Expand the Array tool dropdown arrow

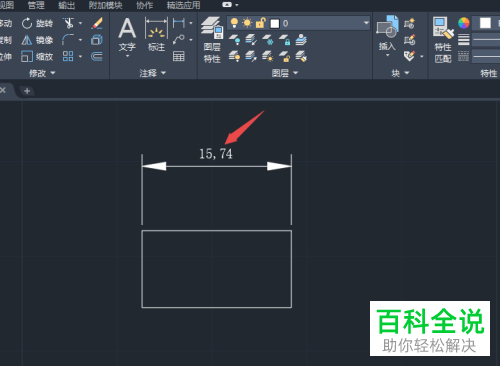[80, 56]
